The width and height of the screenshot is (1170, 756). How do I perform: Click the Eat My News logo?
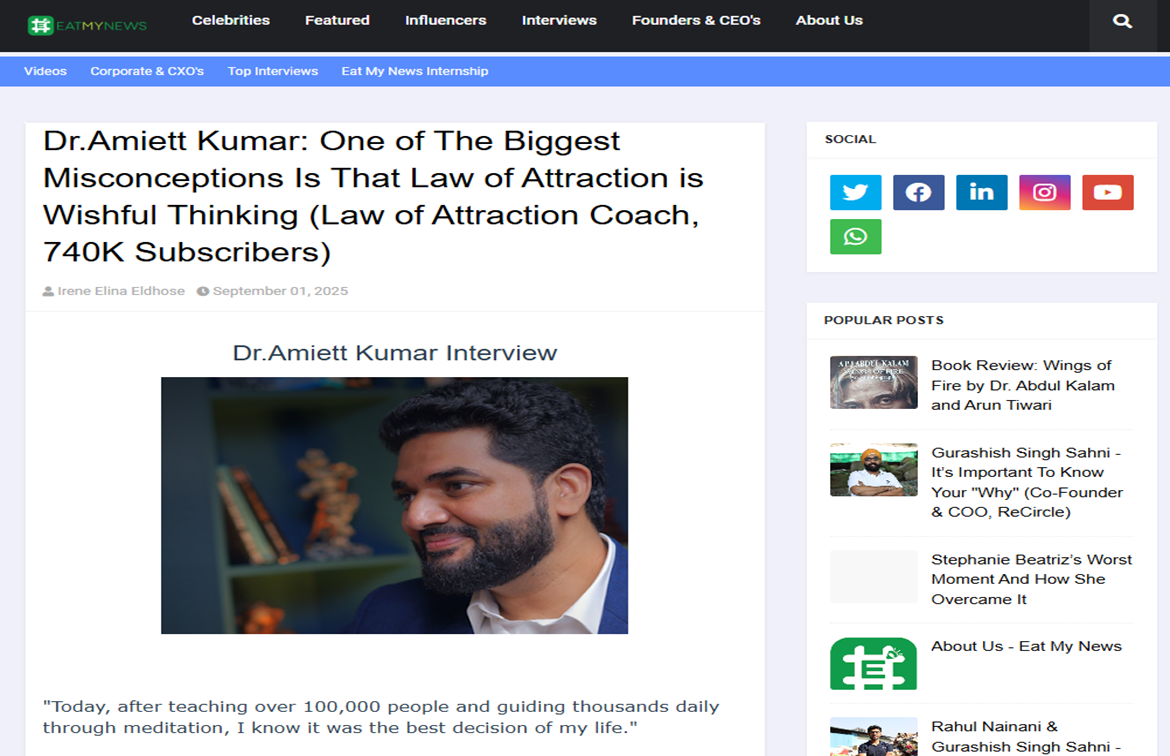coord(87,25)
